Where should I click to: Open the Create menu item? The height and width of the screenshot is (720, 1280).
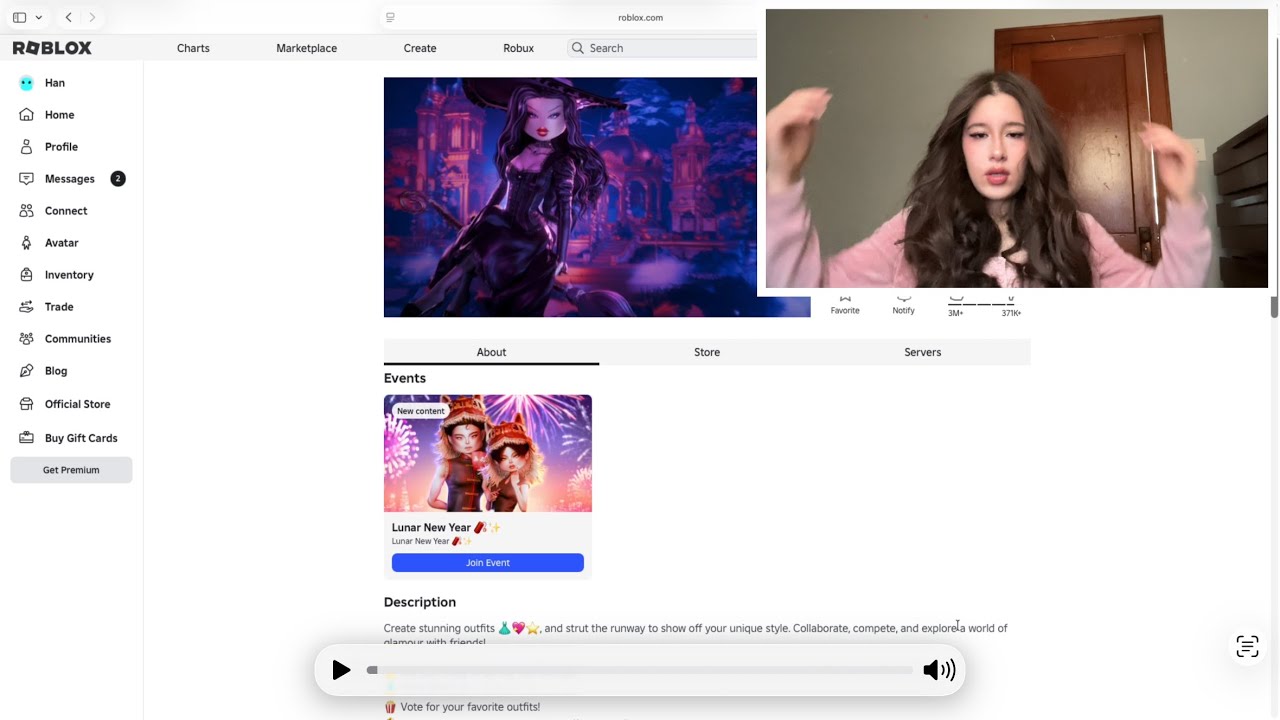(420, 48)
